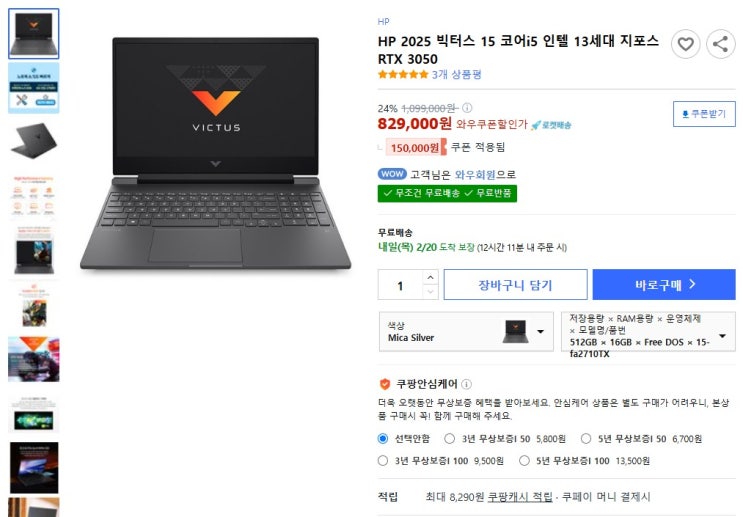
Task: Click the WOW membership badge
Action: coord(392,174)
